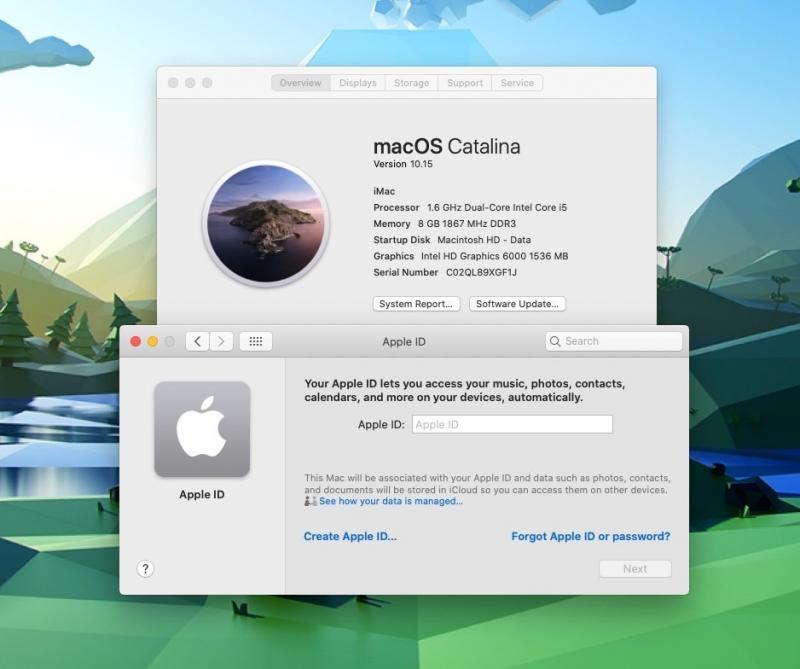Viewport: 800px width, 669px height.
Task: Go back with the left chevron button
Action: 198,341
